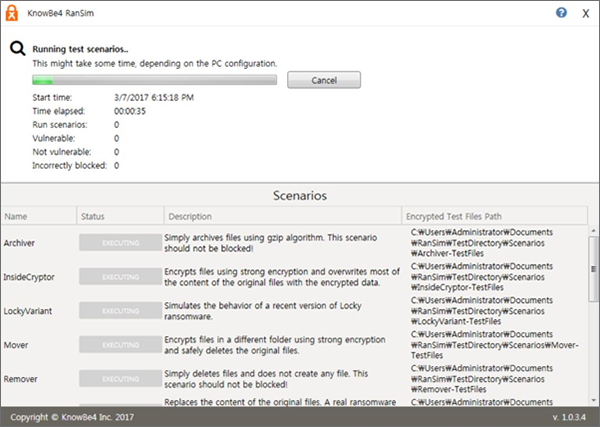The height and width of the screenshot is (427, 600).
Task: Select the Mover scenario name
Action: [16, 345]
